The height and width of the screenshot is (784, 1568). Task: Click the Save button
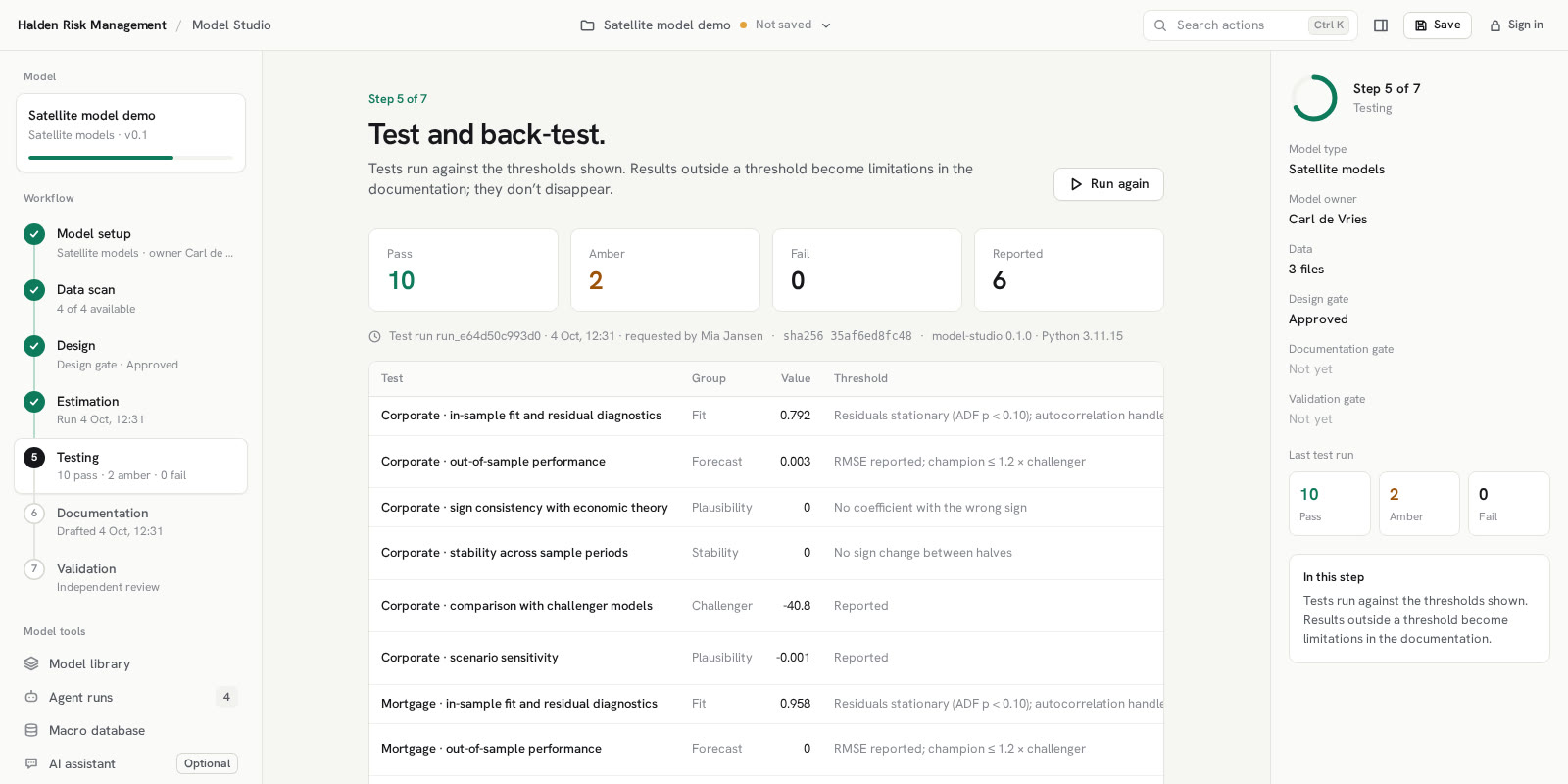[1437, 25]
